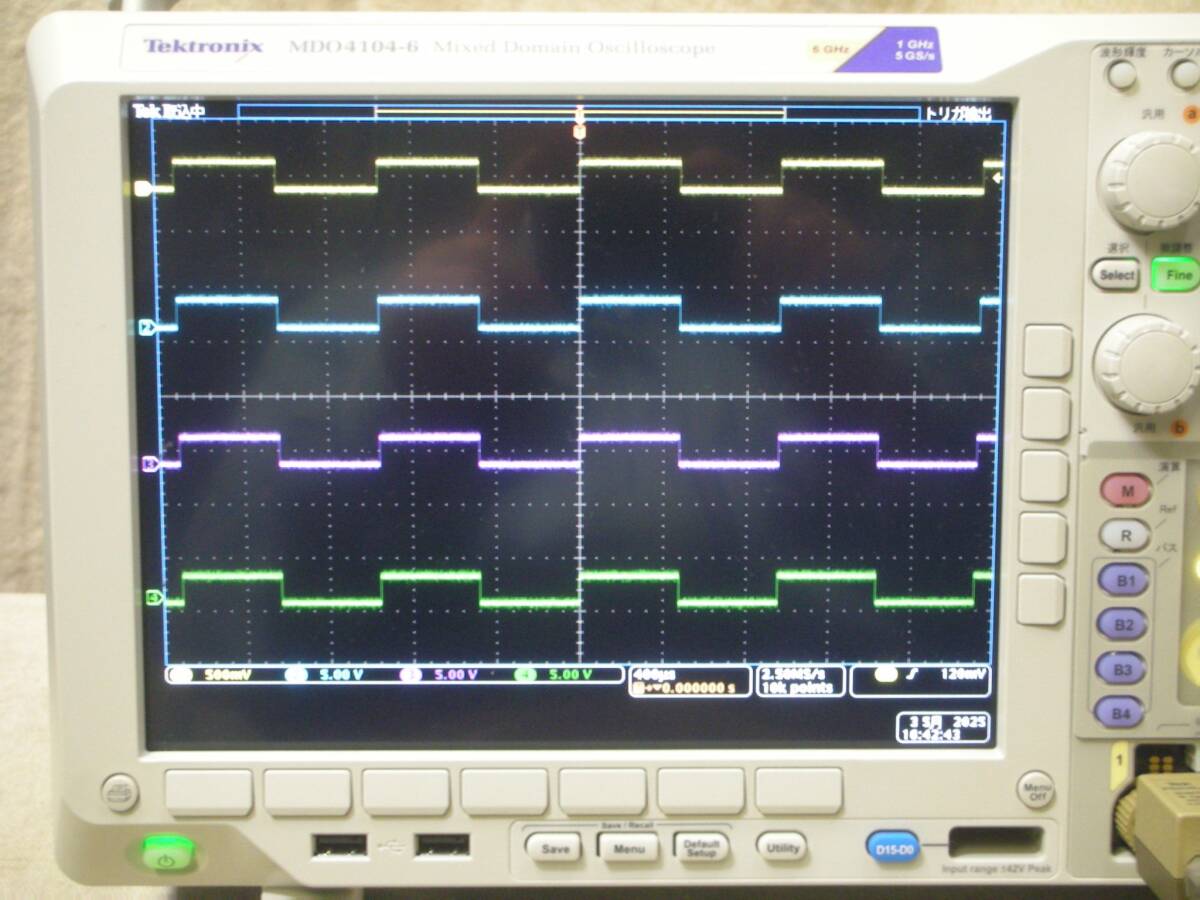Click the Select button
Screen dimensions: 1200x900
1116,274
